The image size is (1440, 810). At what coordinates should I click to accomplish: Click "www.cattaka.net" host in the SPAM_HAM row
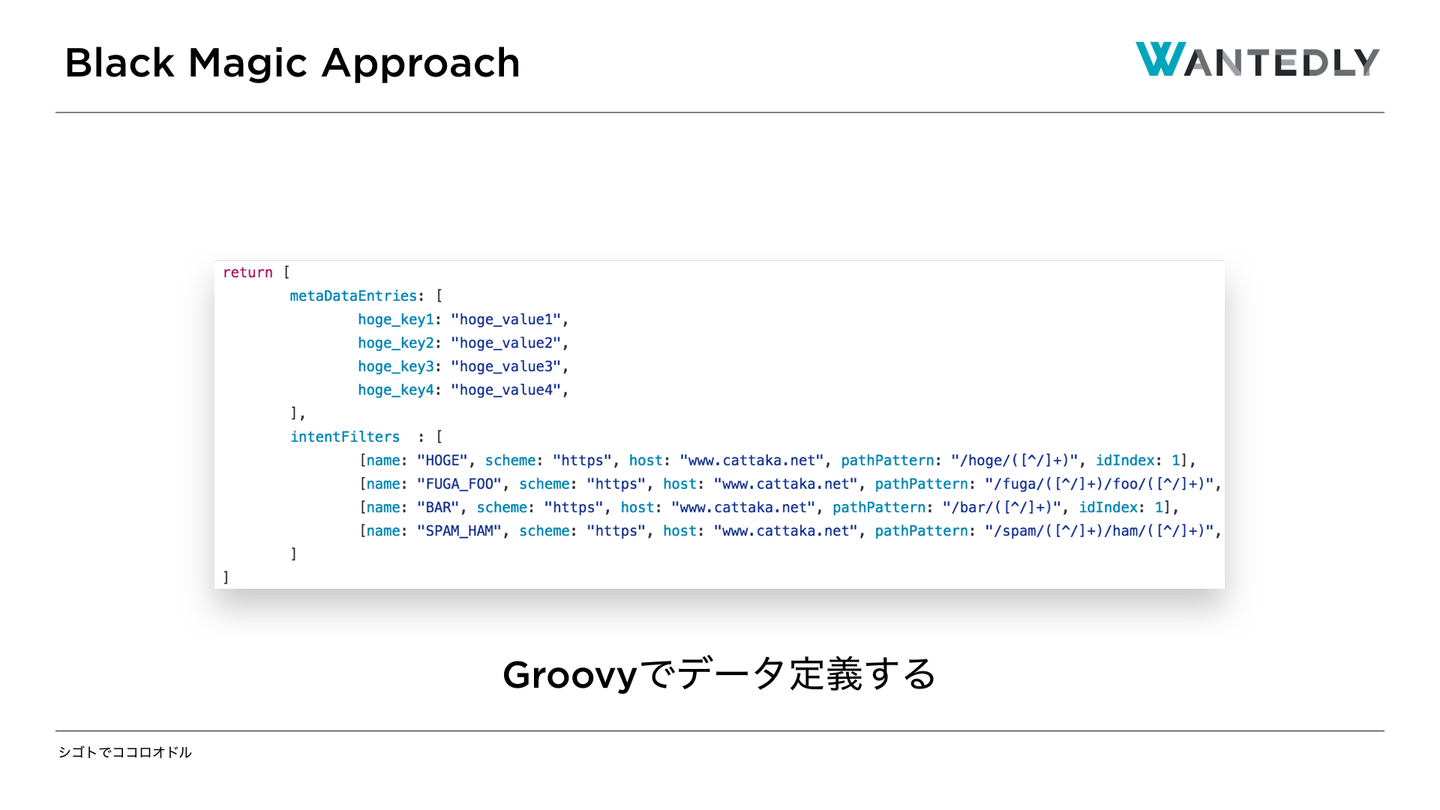786,531
